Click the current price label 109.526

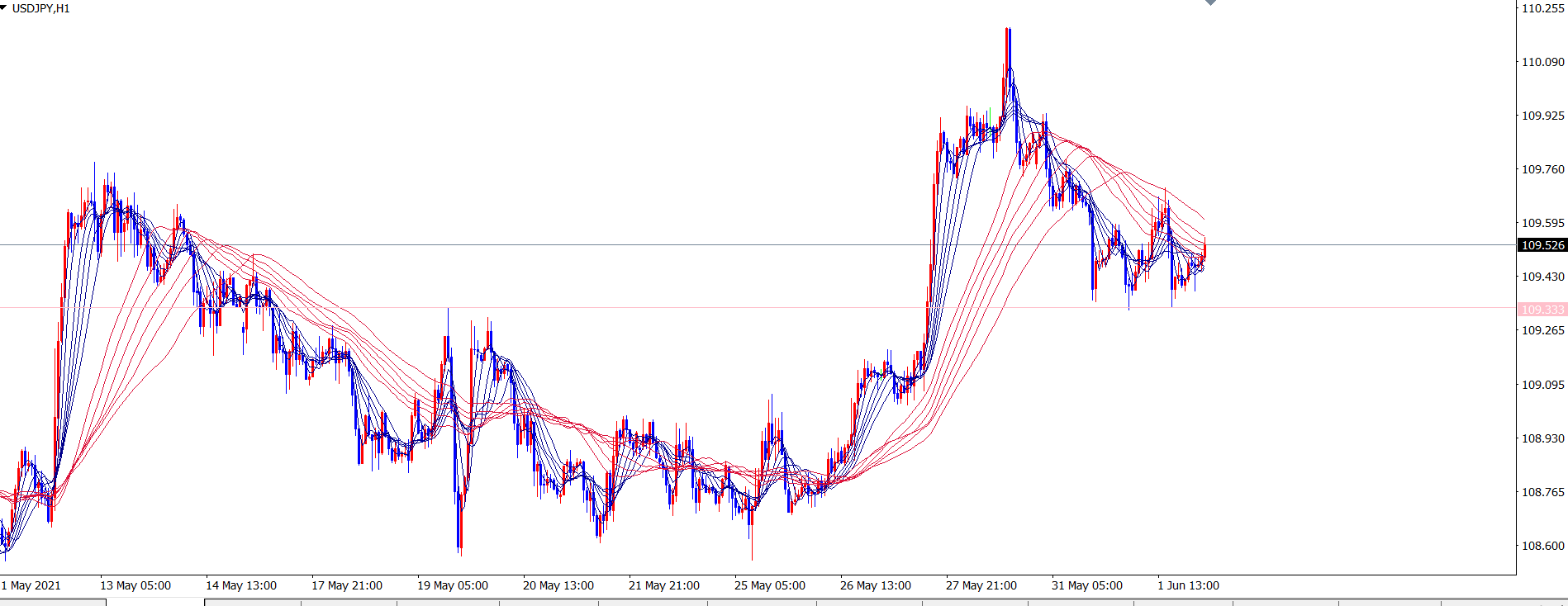click(x=1542, y=245)
